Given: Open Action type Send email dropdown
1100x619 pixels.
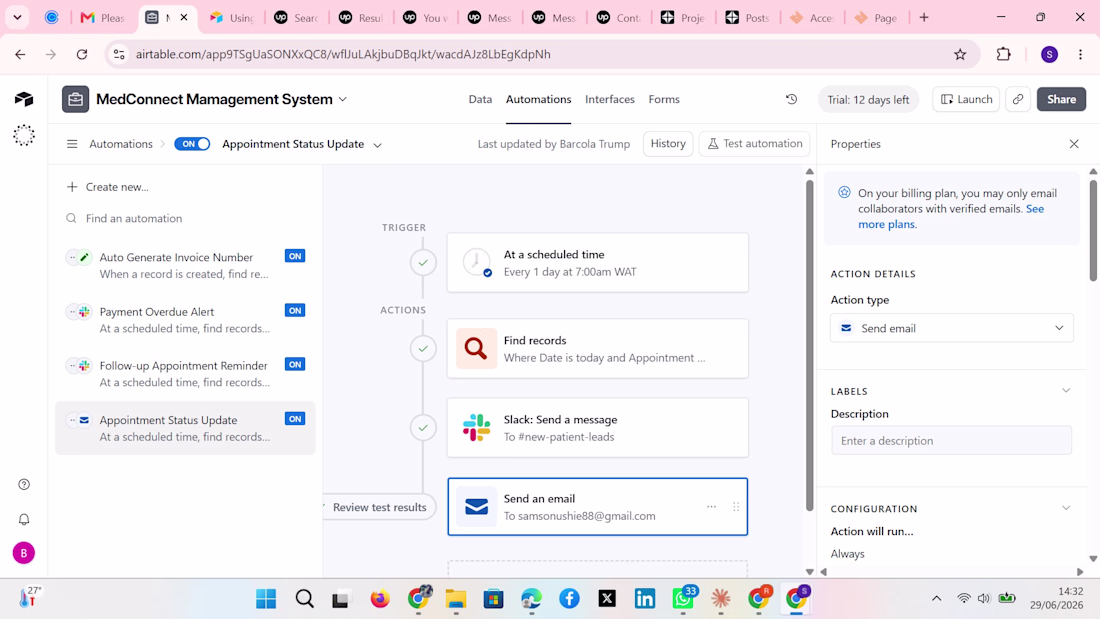Looking at the screenshot, I should (x=952, y=328).
